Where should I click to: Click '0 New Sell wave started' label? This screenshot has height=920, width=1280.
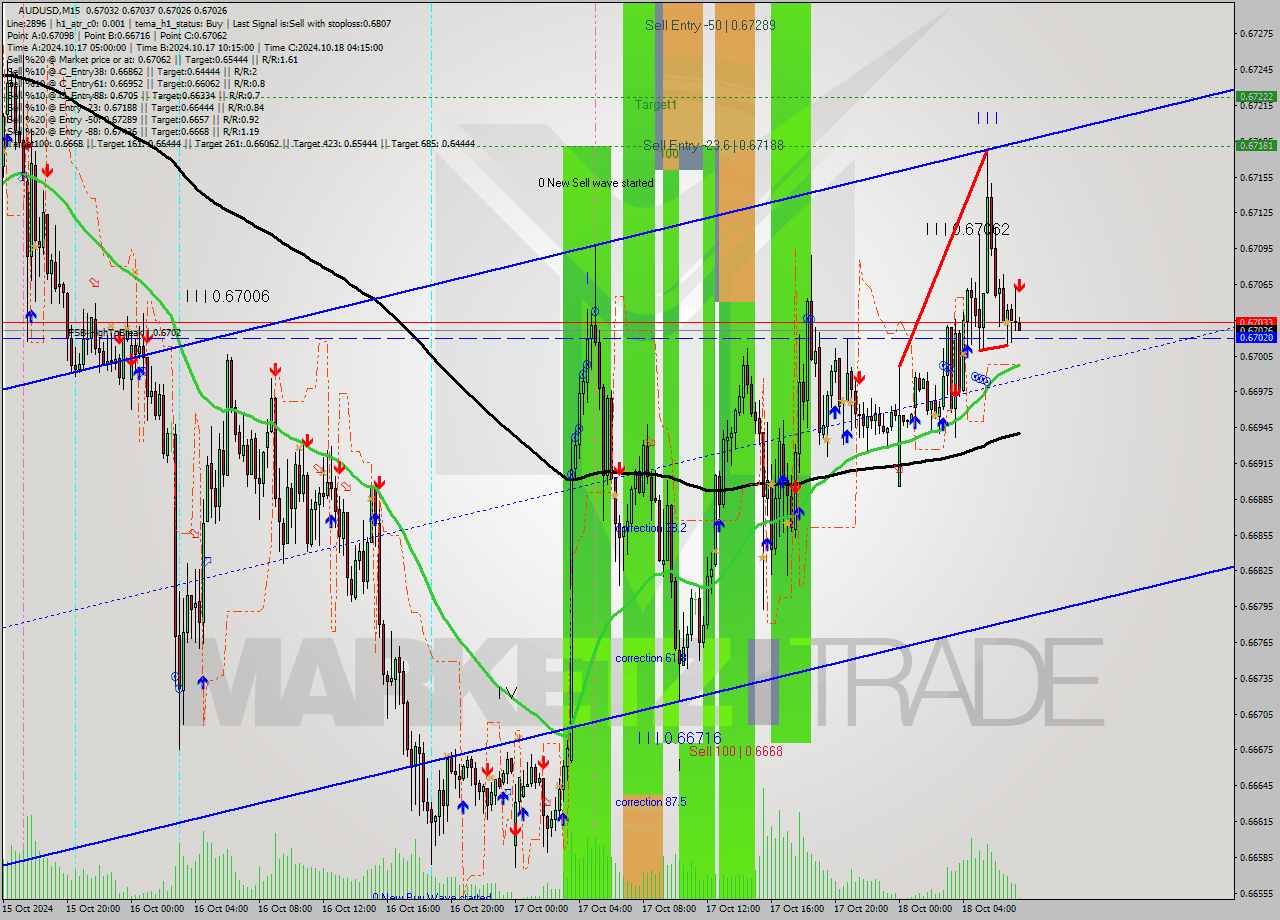click(596, 183)
